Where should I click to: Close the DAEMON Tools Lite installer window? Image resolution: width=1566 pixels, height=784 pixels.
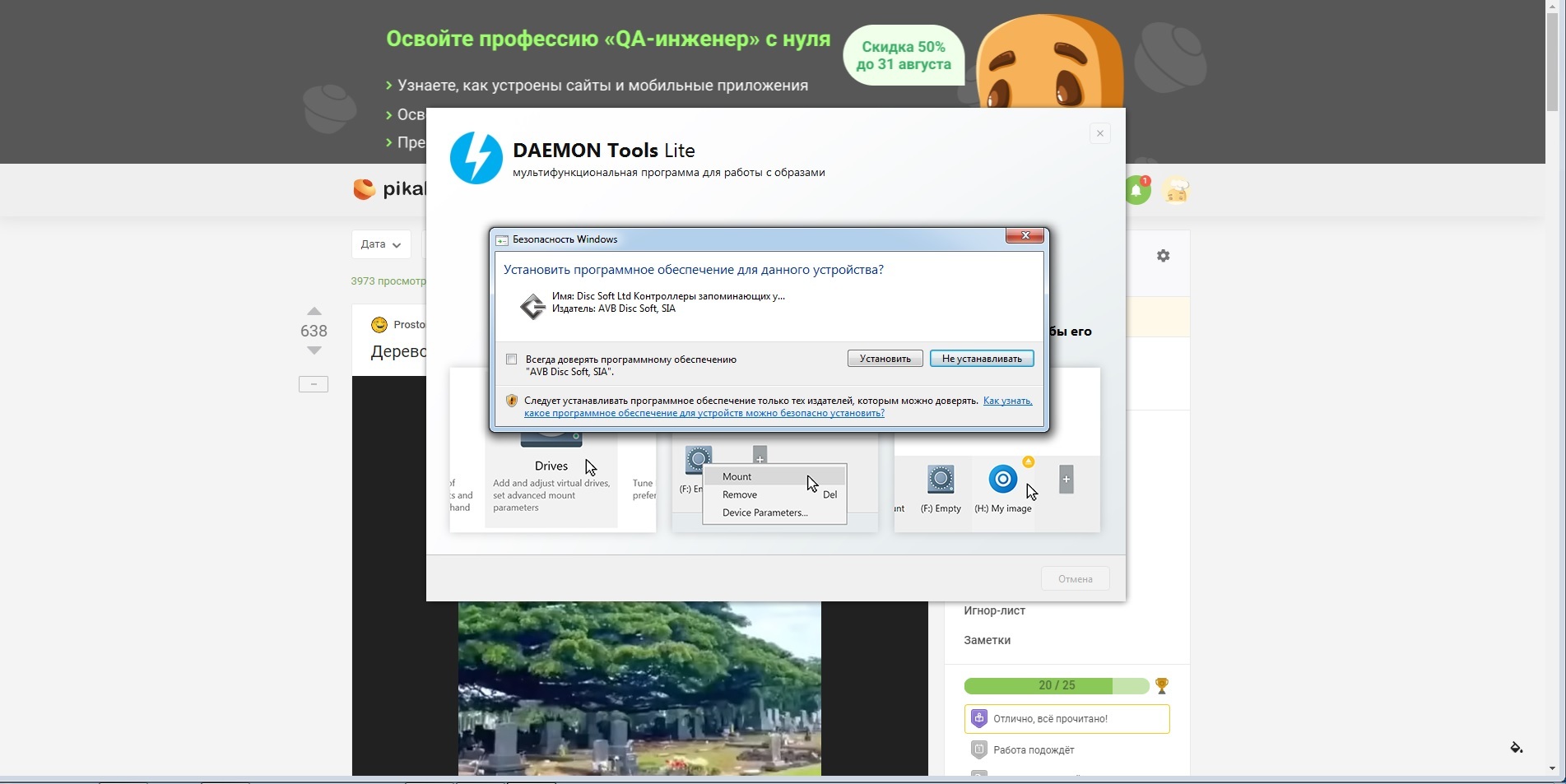click(x=1100, y=133)
